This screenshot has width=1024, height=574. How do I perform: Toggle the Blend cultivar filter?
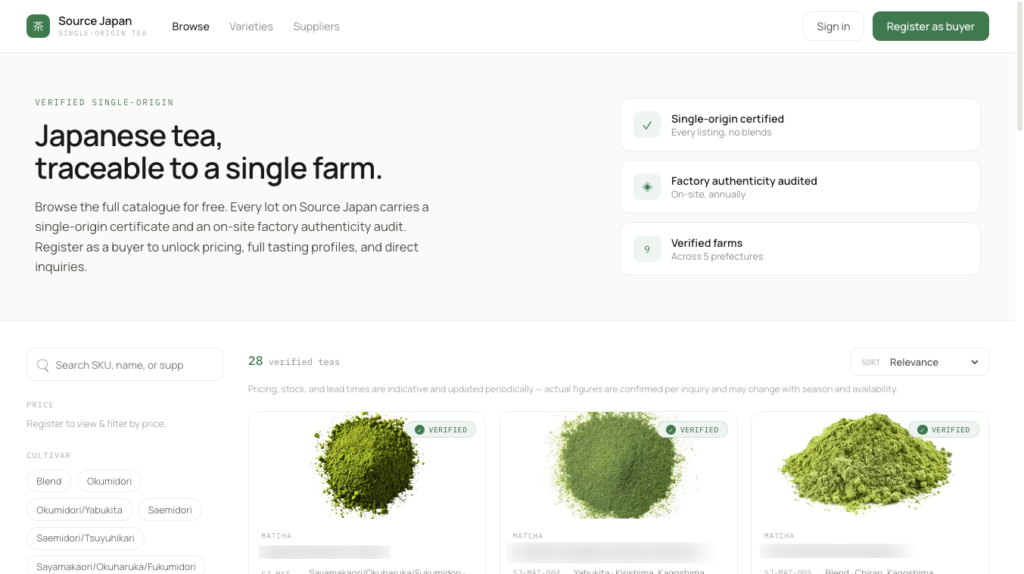pyautogui.click(x=49, y=481)
